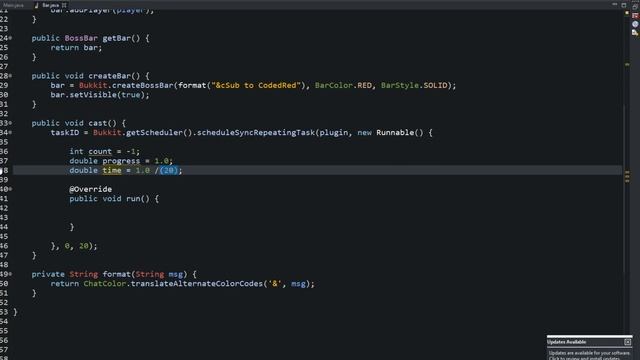This screenshot has width=640, height=360.
Task: Click the empty line 43 inside run()
Action: point(318,218)
